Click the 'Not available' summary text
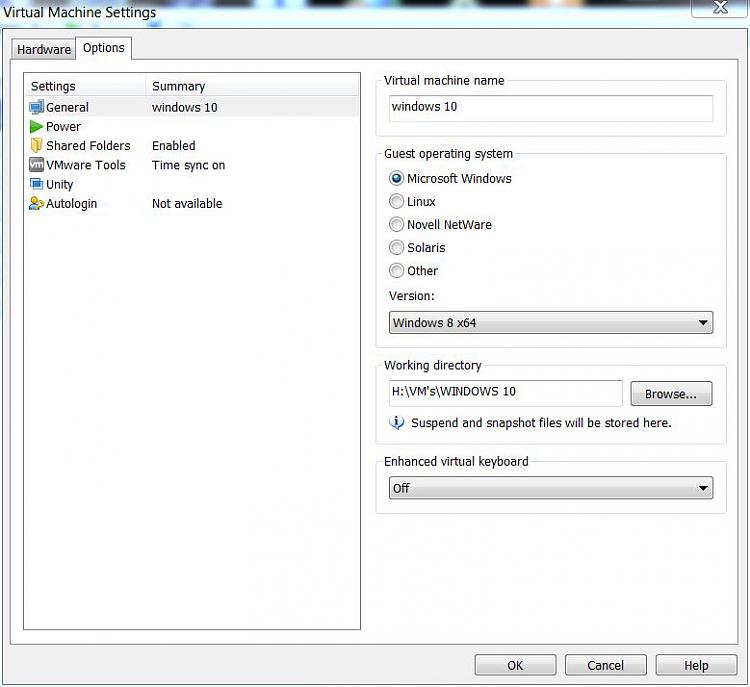 click(187, 204)
